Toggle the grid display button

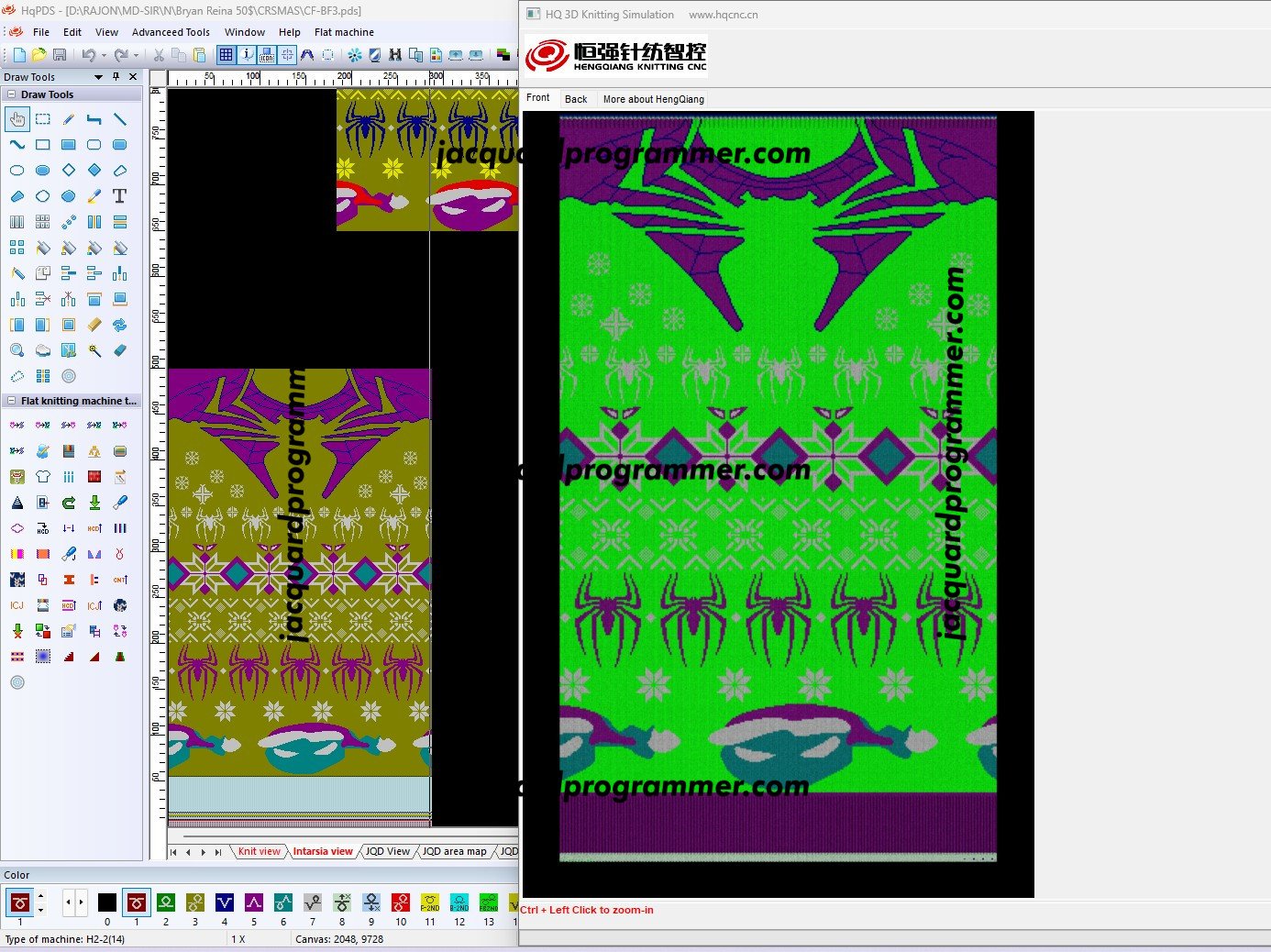pos(226,55)
